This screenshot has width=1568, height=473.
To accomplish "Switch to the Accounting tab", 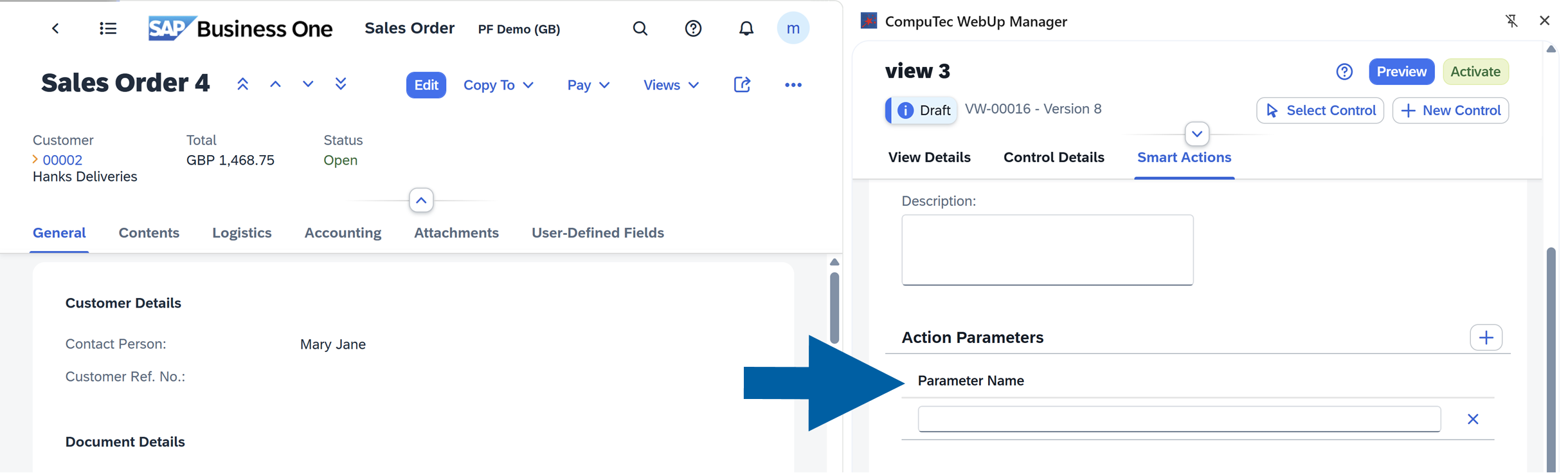I will coord(343,233).
